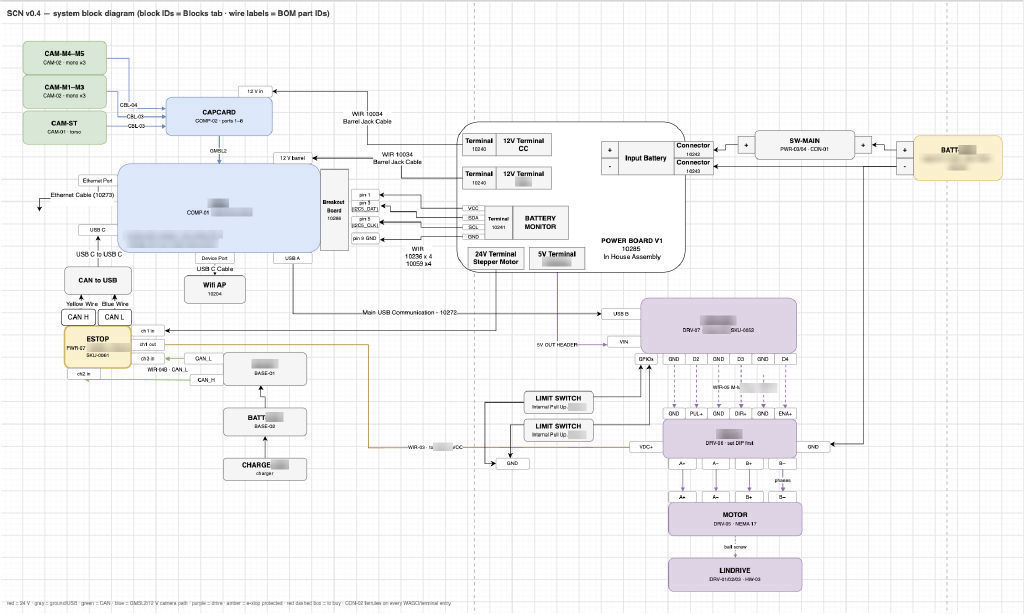This screenshot has height=614, width=1024.
Task: Select the BATT BASE-02 block
Action: (x=264, y=422)
